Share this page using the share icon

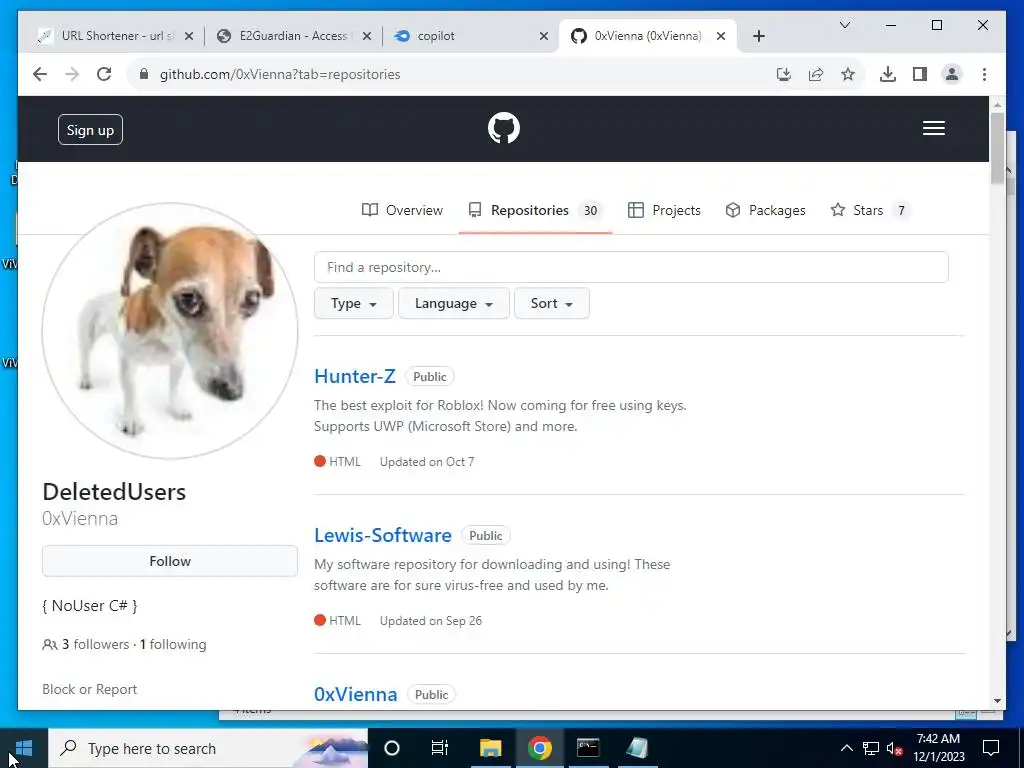pyautogui.click(x=816, y=74)
